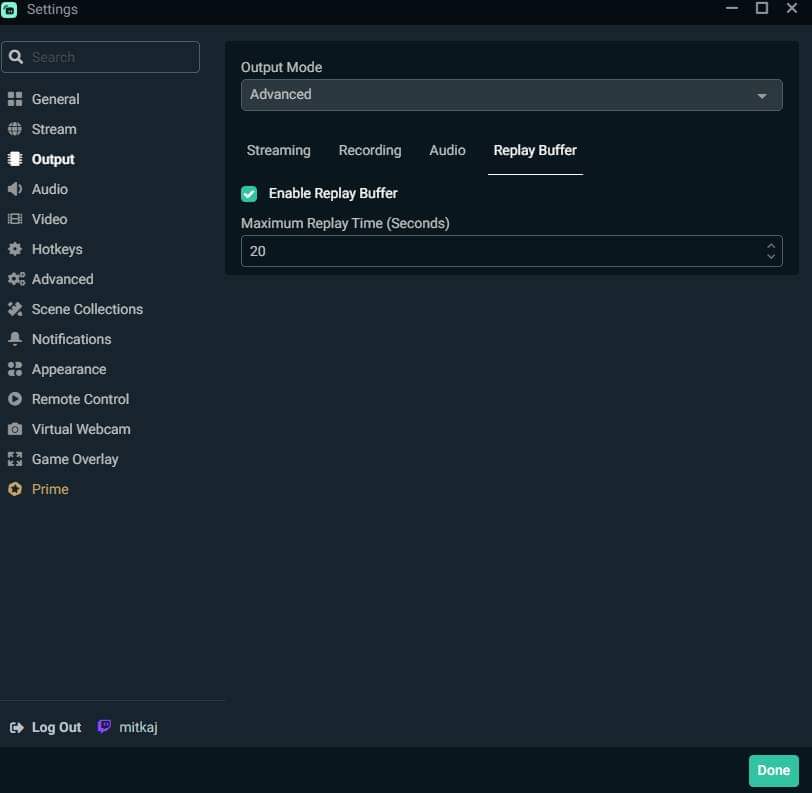Click the Virtual Webcam camera icon
Viewport: 812px width, 793px height.
(x=15, y=429)
